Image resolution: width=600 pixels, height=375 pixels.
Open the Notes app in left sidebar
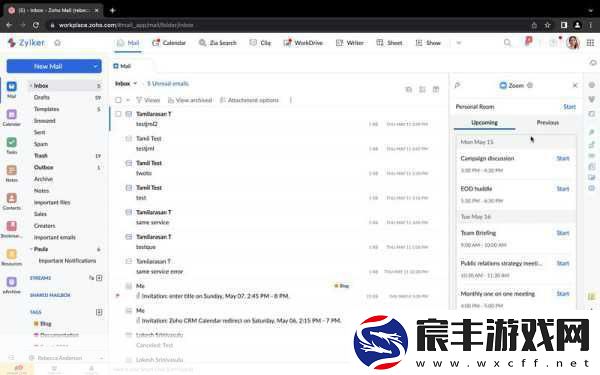click(x=11, y=173)
